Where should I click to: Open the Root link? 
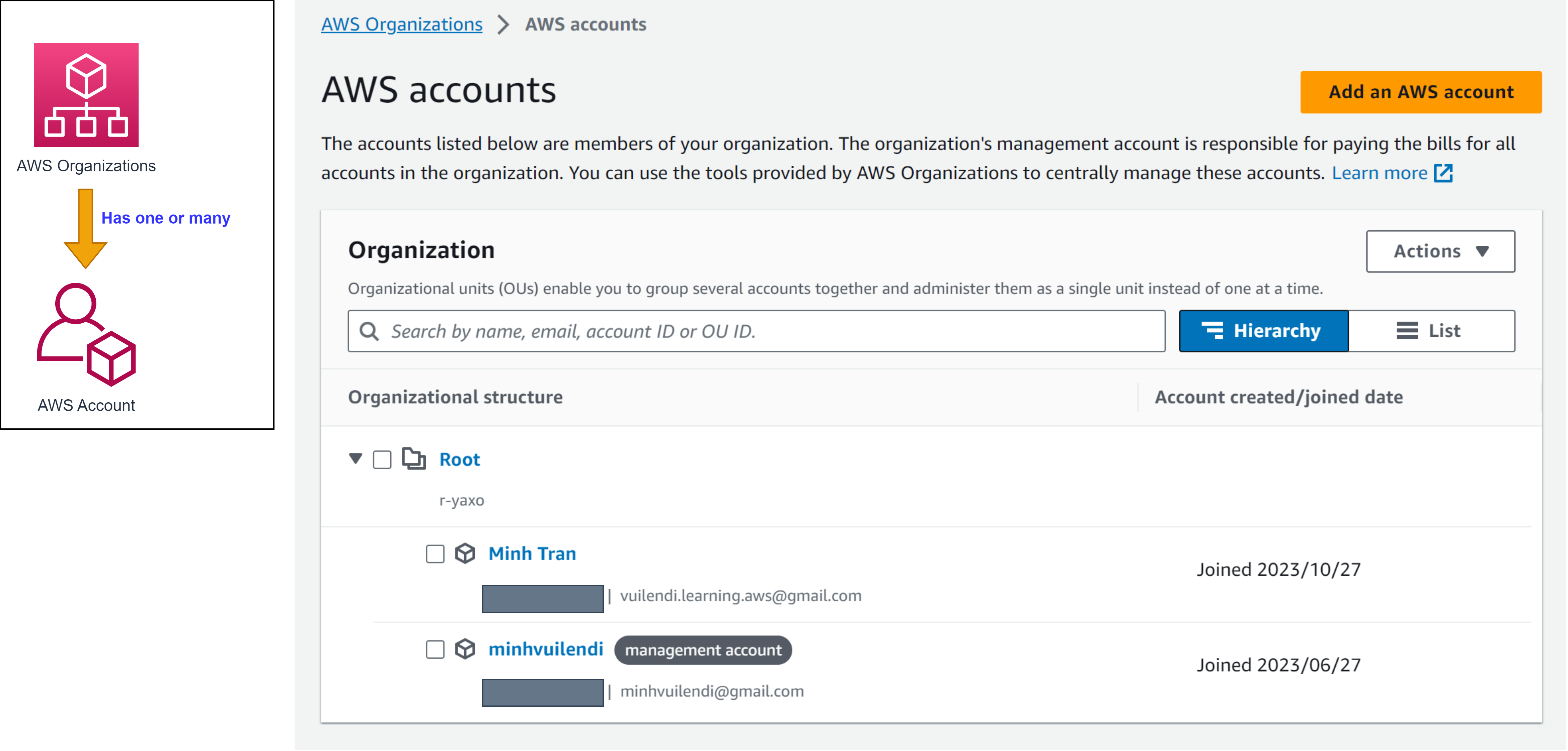tap(460, 460)
